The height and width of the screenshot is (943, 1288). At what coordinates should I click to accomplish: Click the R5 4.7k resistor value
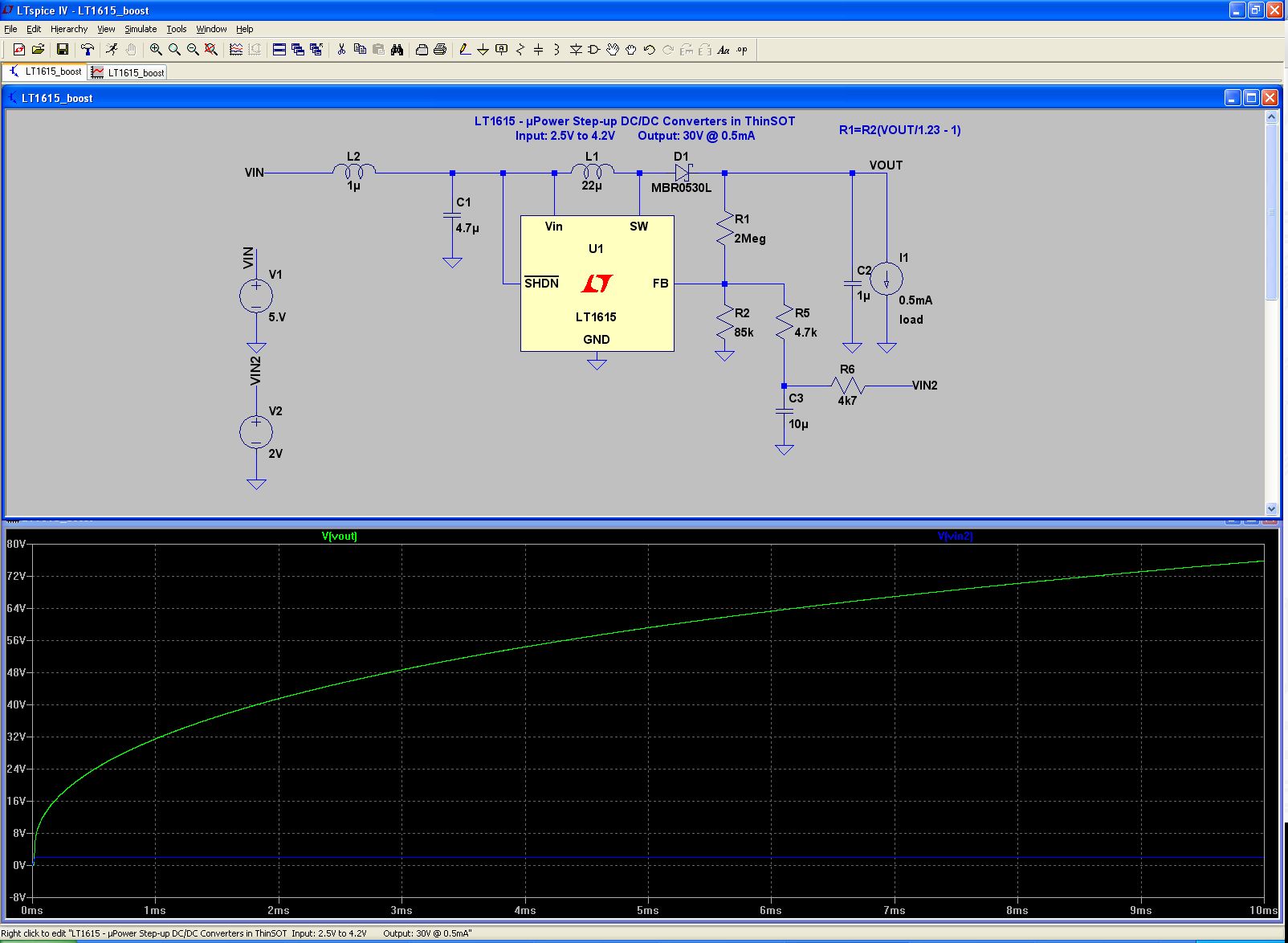point(805,333)
